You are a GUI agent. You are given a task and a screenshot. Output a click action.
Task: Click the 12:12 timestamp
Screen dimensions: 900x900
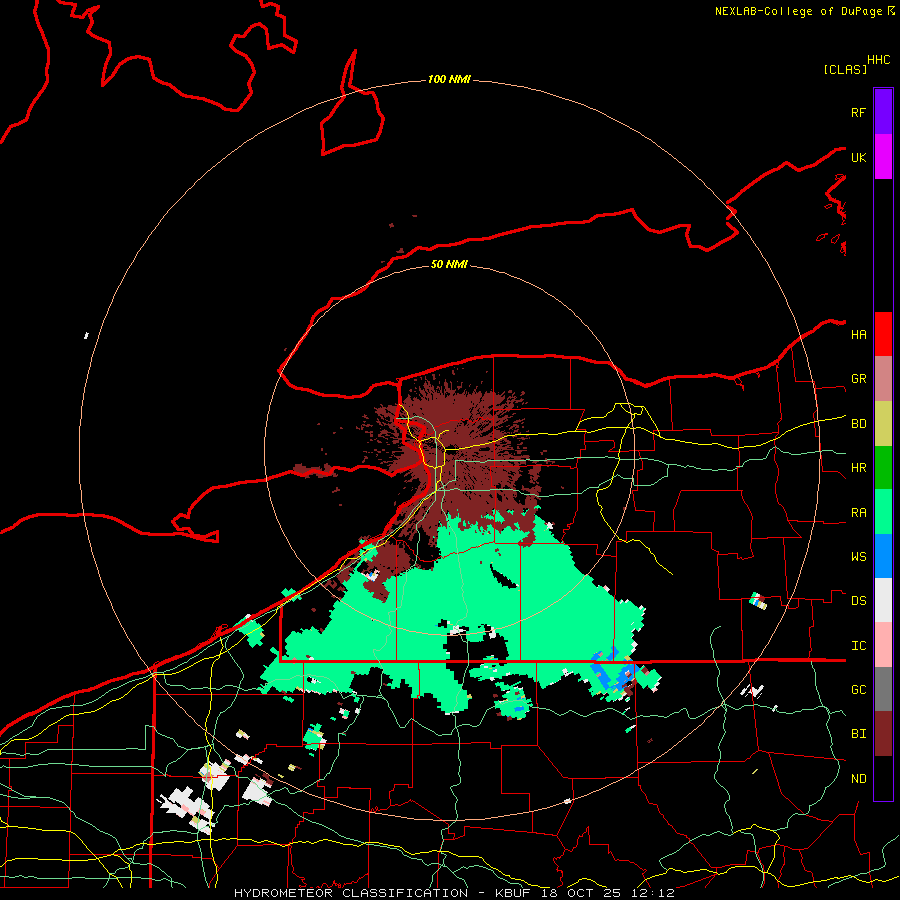click(653, 893)
